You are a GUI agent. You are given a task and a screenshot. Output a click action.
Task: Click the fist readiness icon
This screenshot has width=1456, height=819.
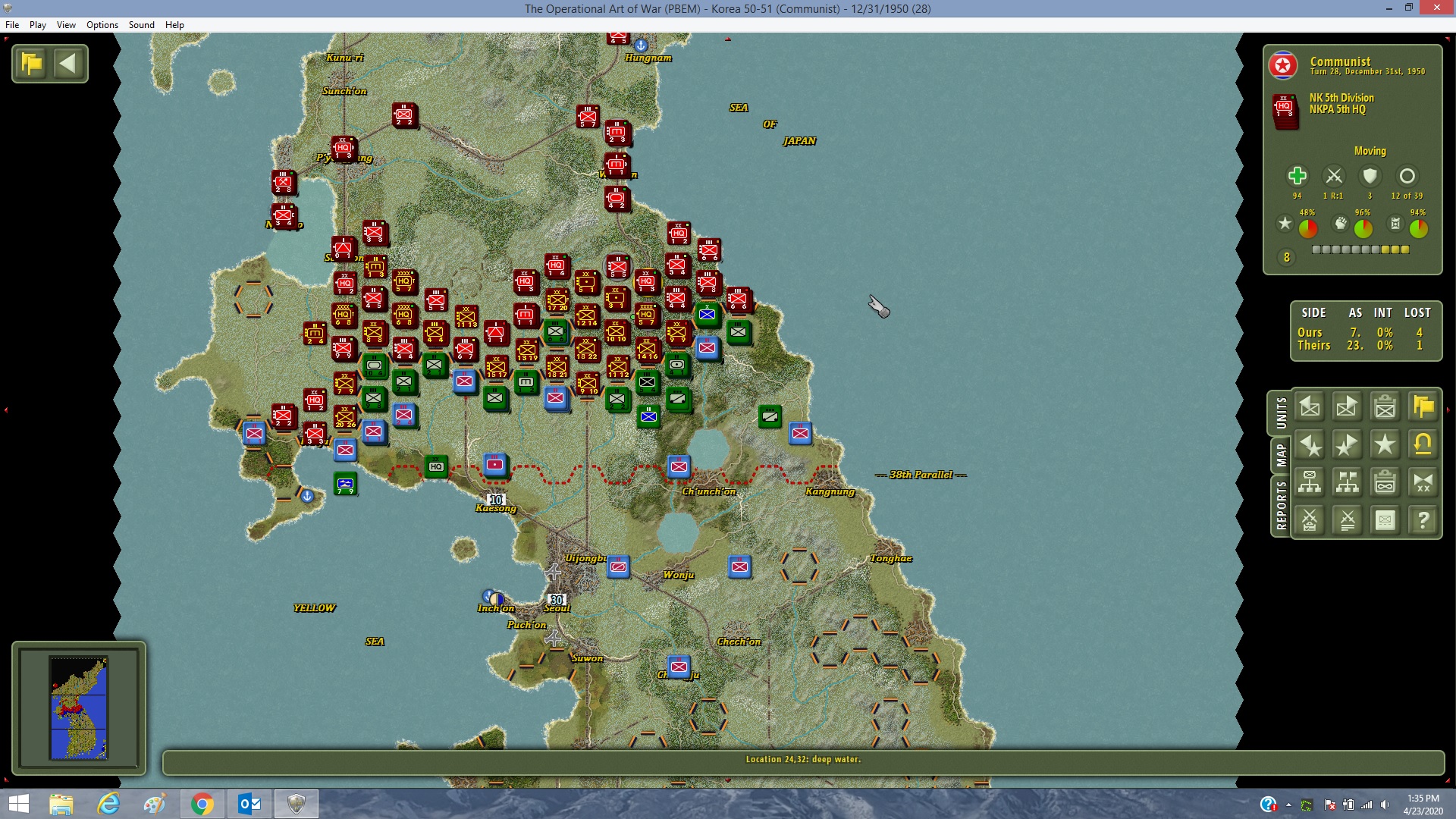pos(1341,224)
